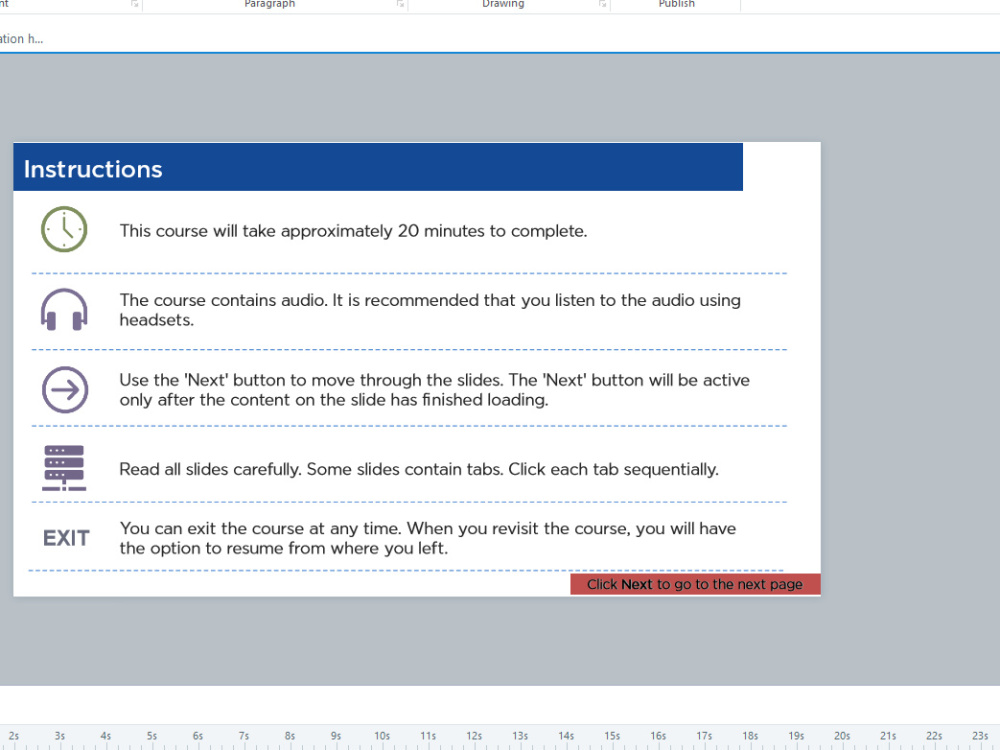Open the dialog launcher left of Paragraph group

[135, 4]
